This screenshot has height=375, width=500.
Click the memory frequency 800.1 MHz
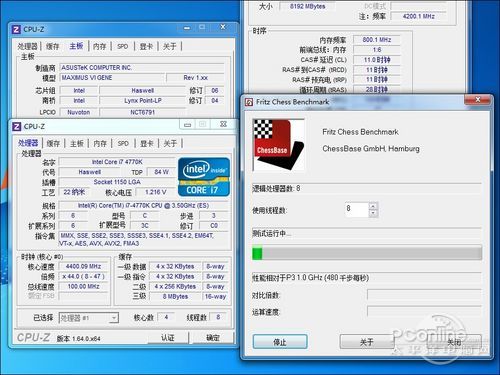[377, 40]
